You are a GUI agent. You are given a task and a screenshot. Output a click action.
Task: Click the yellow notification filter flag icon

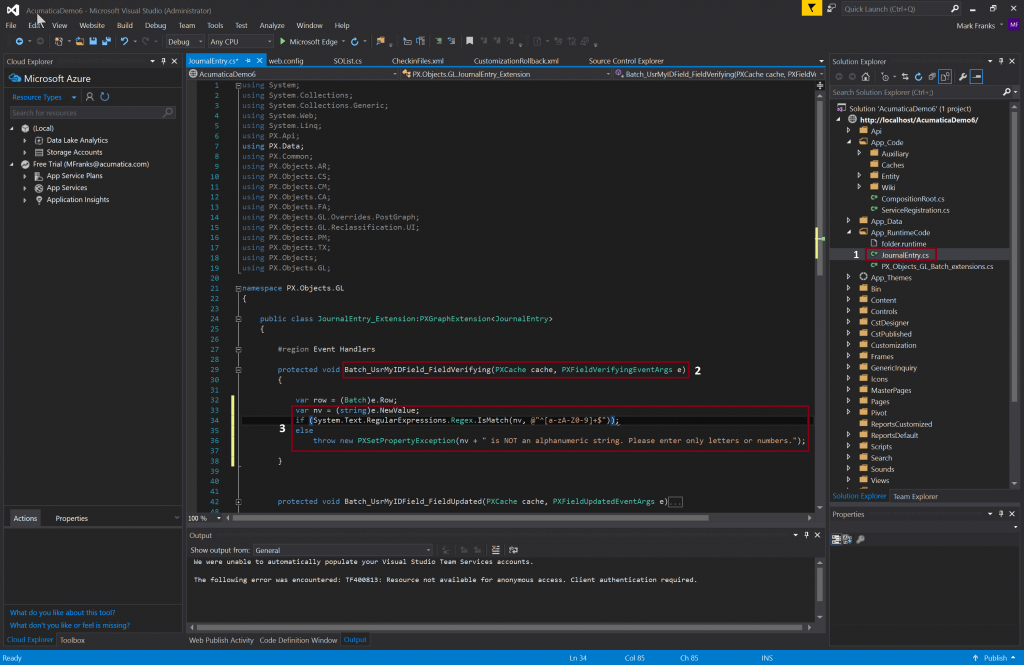pos(811,8)
